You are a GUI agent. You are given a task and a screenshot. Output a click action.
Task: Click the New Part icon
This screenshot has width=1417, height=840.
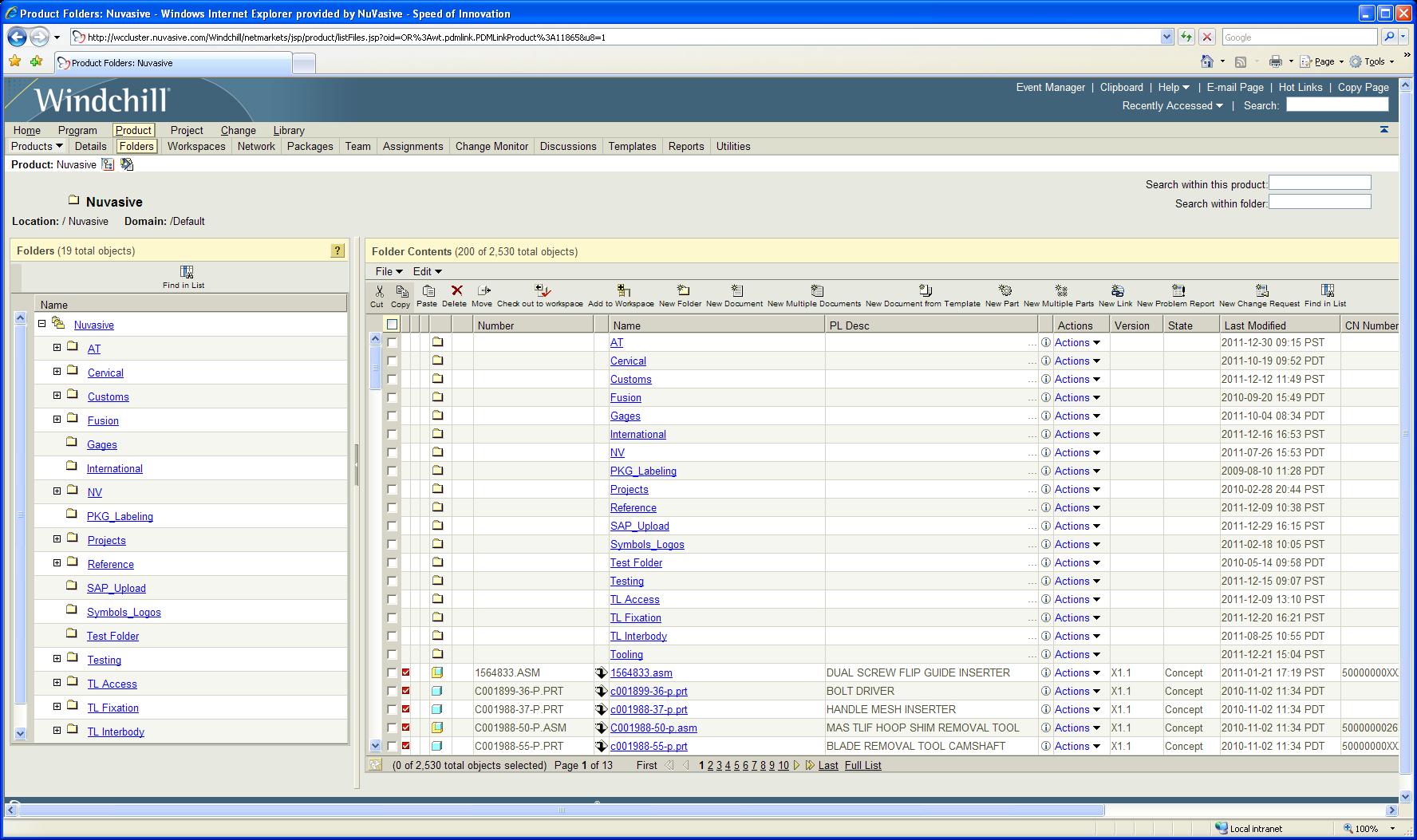tap(1005, 290)
